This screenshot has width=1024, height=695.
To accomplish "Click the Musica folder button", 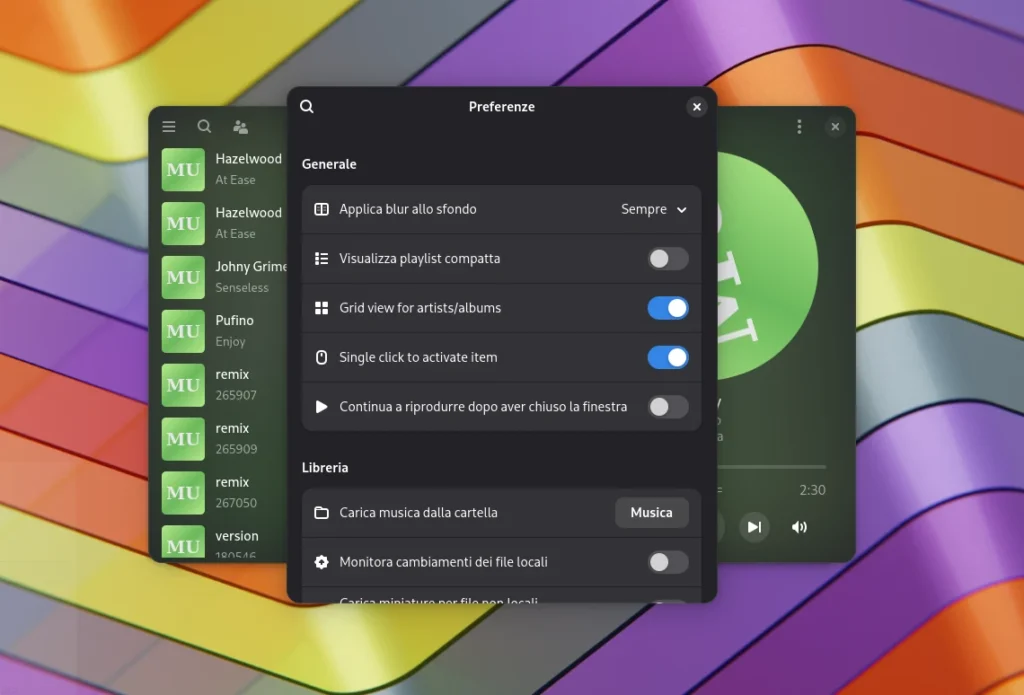I will (x=651, y=513).
